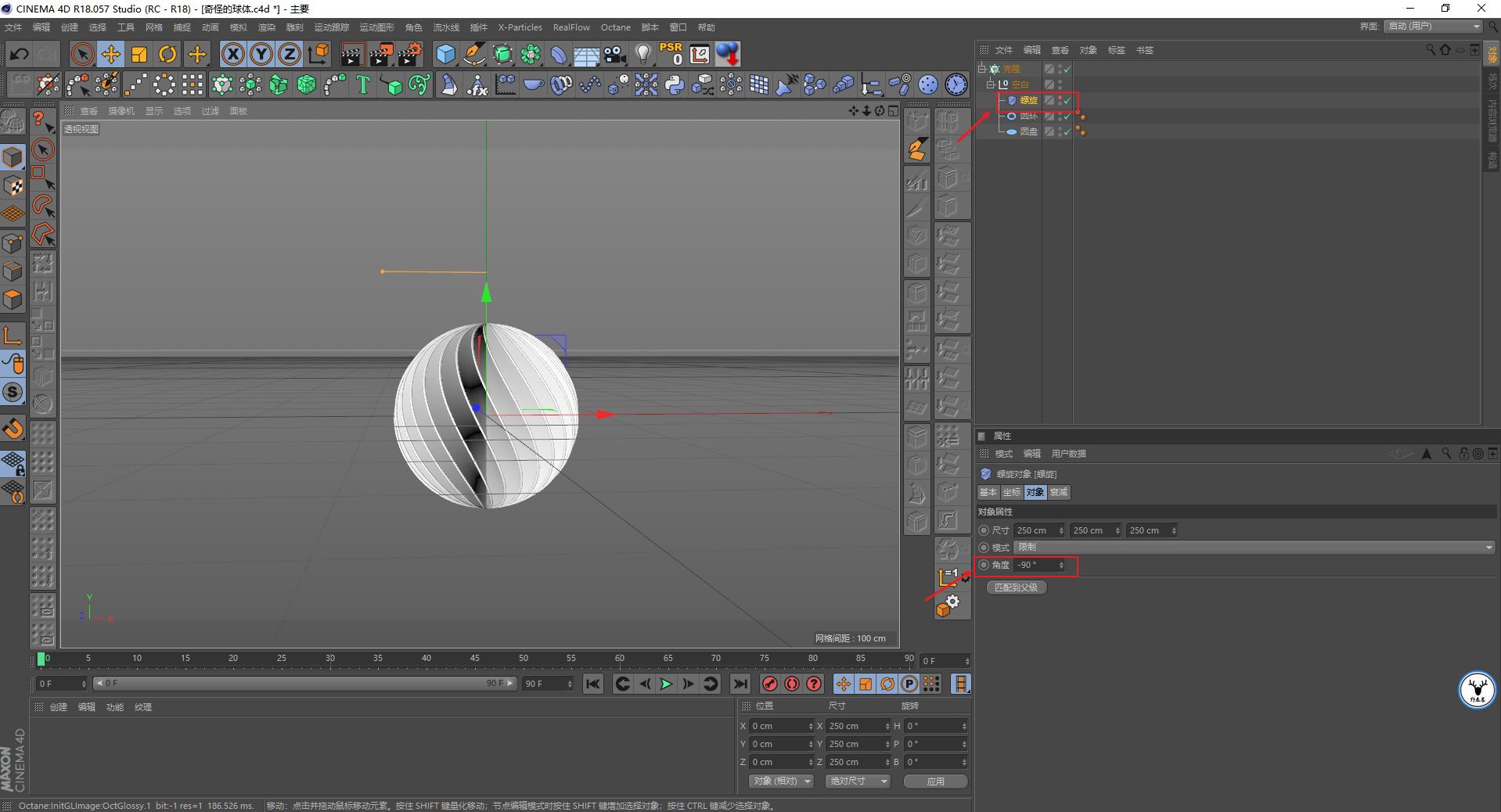Collapse the 克隆 object in the Object Manager
Image resolution: width=1501 pixels, height=812 pixels.
pyautogui.click(x=982, y=69)
